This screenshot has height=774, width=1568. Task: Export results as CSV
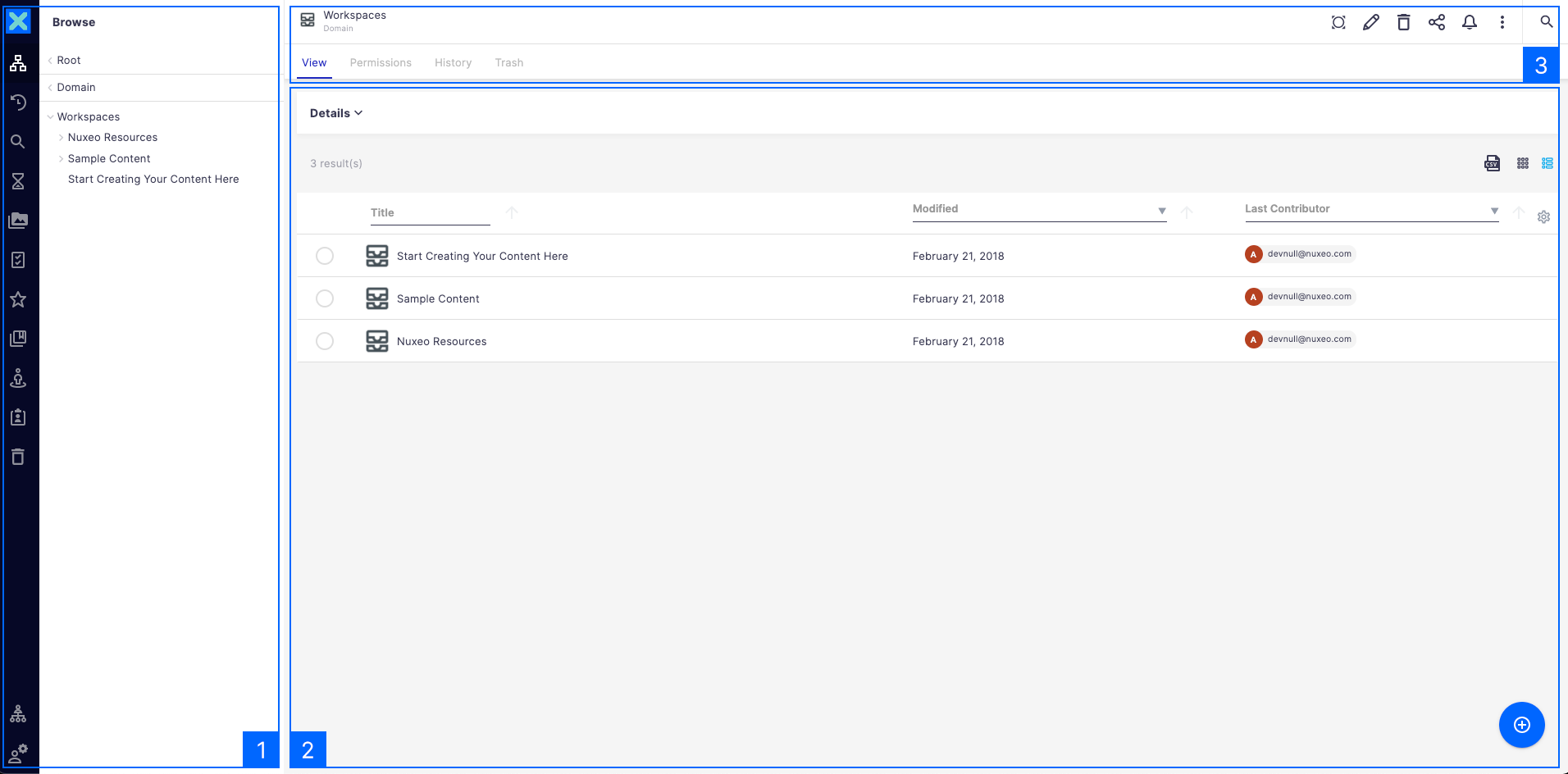(1493, 163)
